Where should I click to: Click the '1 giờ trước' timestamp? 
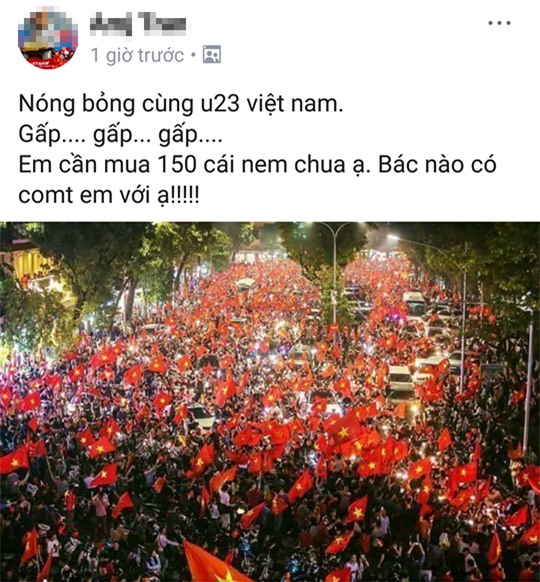click(x=137, y=55)
